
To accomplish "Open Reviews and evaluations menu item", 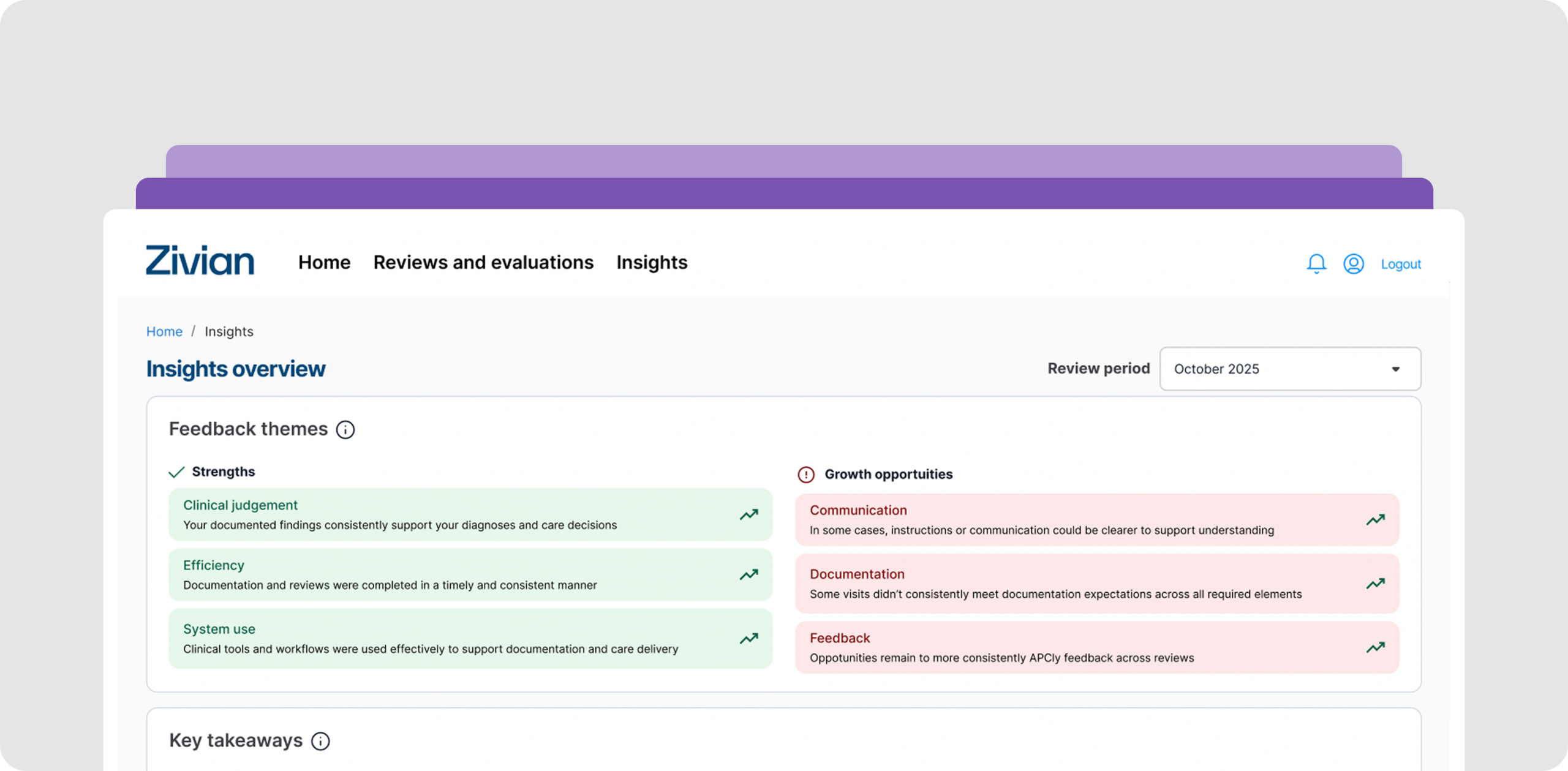I will (x=483, y=262).
